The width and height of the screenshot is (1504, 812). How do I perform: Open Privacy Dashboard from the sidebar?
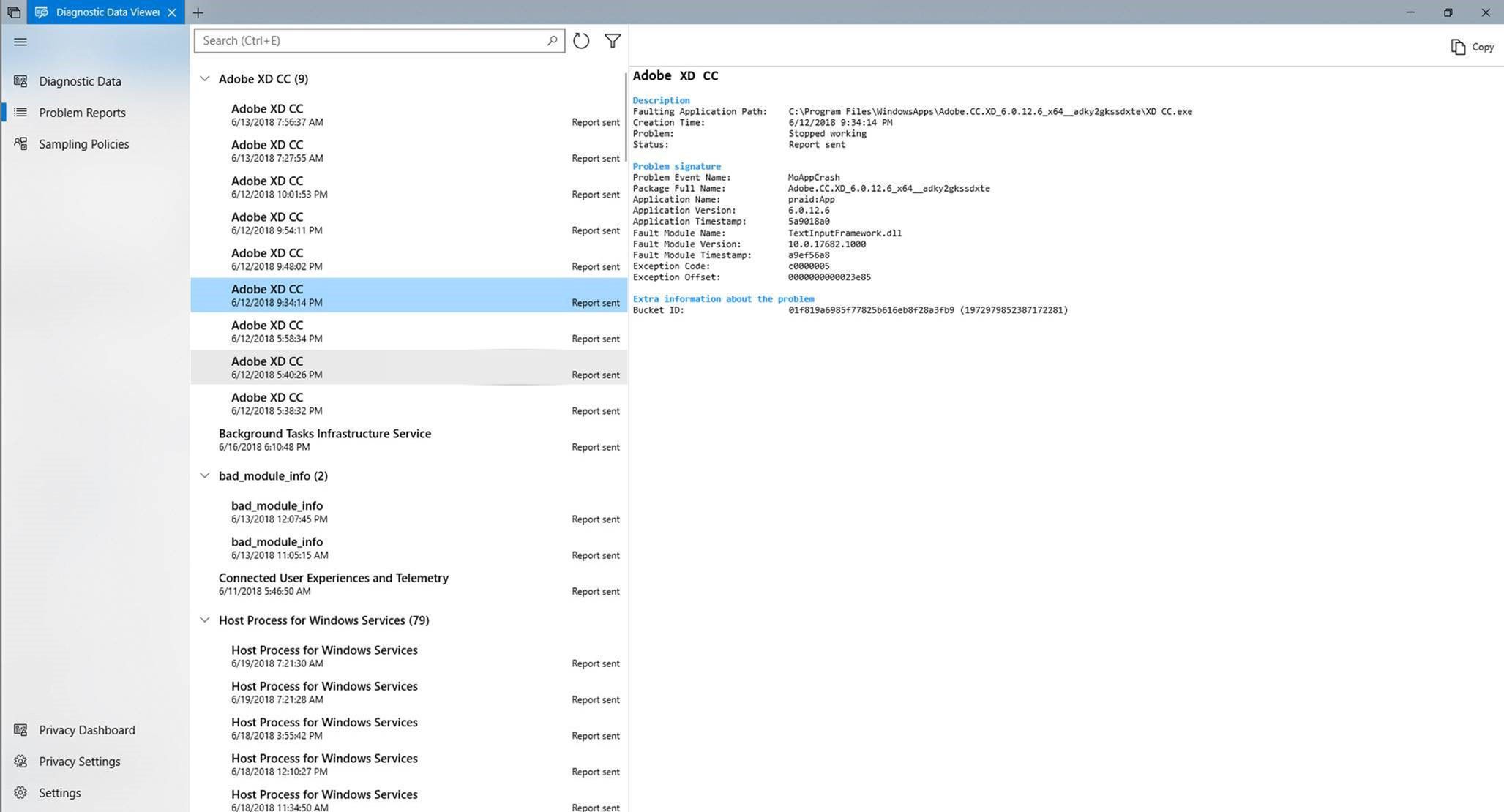pyautogui.click(x=86, y=730)
